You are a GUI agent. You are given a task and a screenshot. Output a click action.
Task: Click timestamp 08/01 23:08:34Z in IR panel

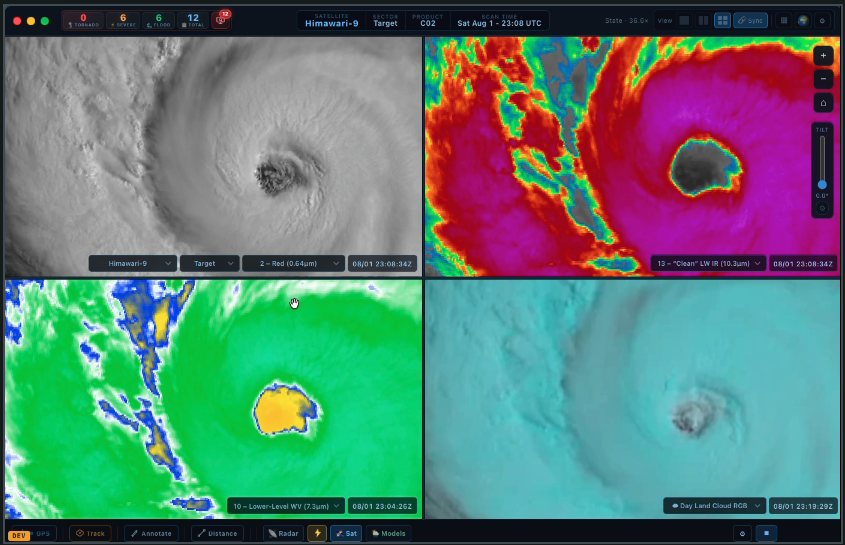coord(803,264)
